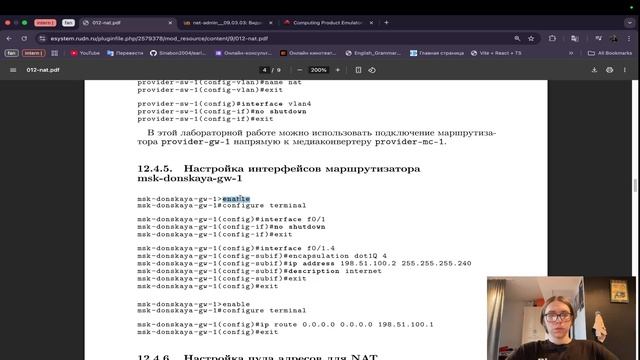Open site information icon in address bar

pyautogui.click(x=42, y=38)
